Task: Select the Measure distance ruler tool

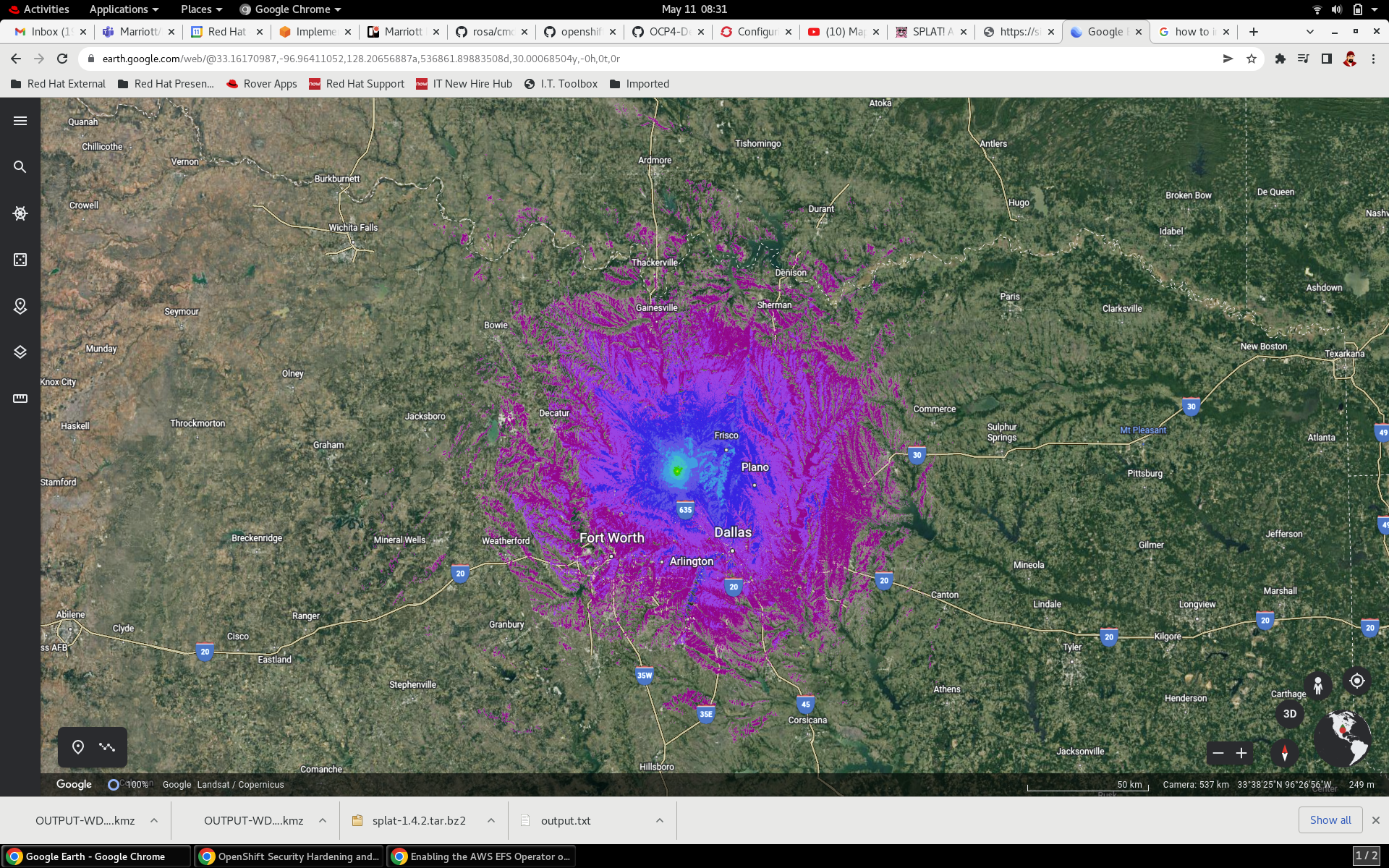Action: coord(20,399)
